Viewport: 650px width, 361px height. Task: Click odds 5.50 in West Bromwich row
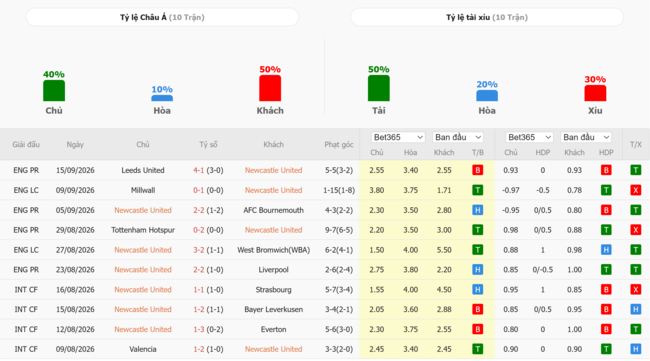444,250
